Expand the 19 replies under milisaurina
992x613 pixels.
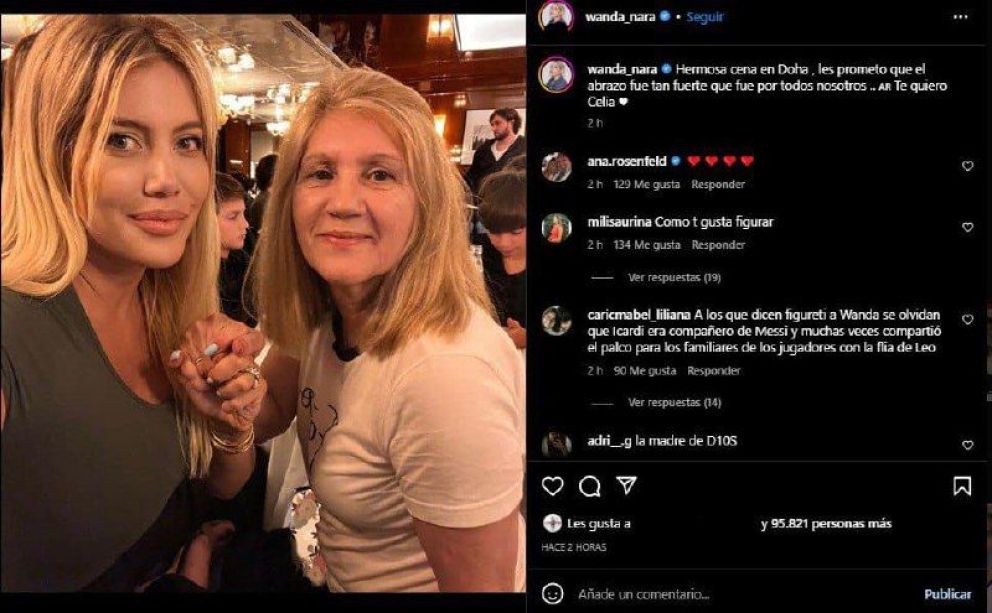tap(674, 277)
